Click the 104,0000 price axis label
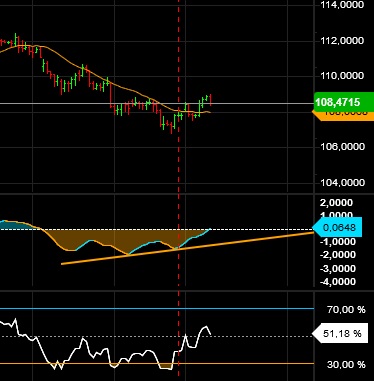This screenshot has width=374, height=381. tap(342, 182)
